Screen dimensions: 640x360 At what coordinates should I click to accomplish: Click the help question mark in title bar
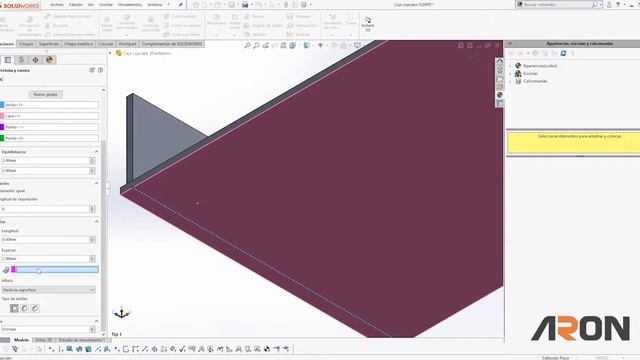click(x=618, y=4)
